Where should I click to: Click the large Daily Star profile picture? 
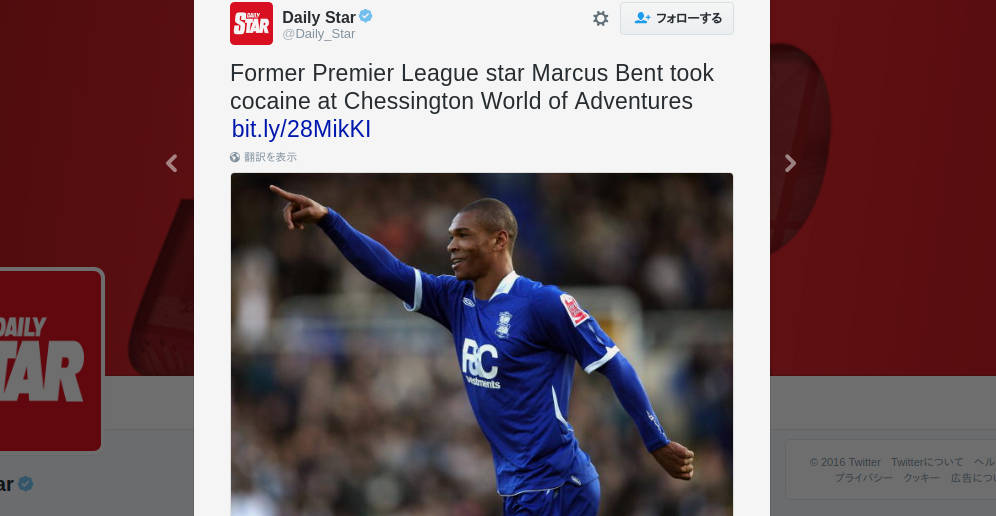click(x=50, y=360)
